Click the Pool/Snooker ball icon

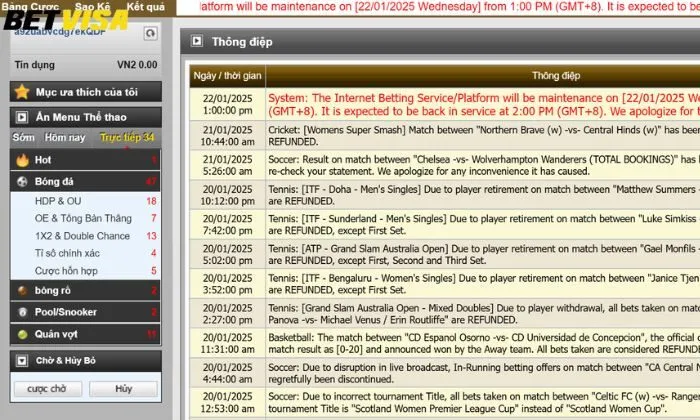23,312
